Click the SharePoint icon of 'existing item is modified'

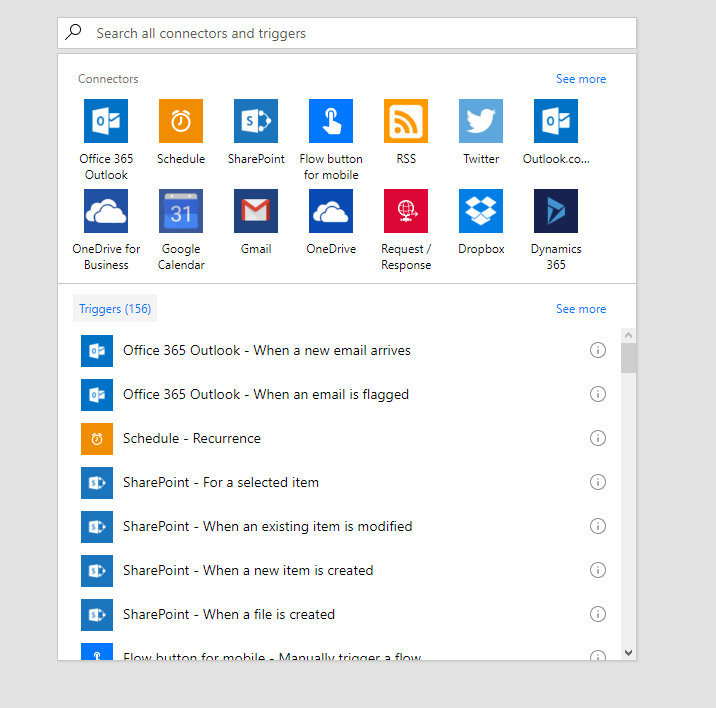97,527
